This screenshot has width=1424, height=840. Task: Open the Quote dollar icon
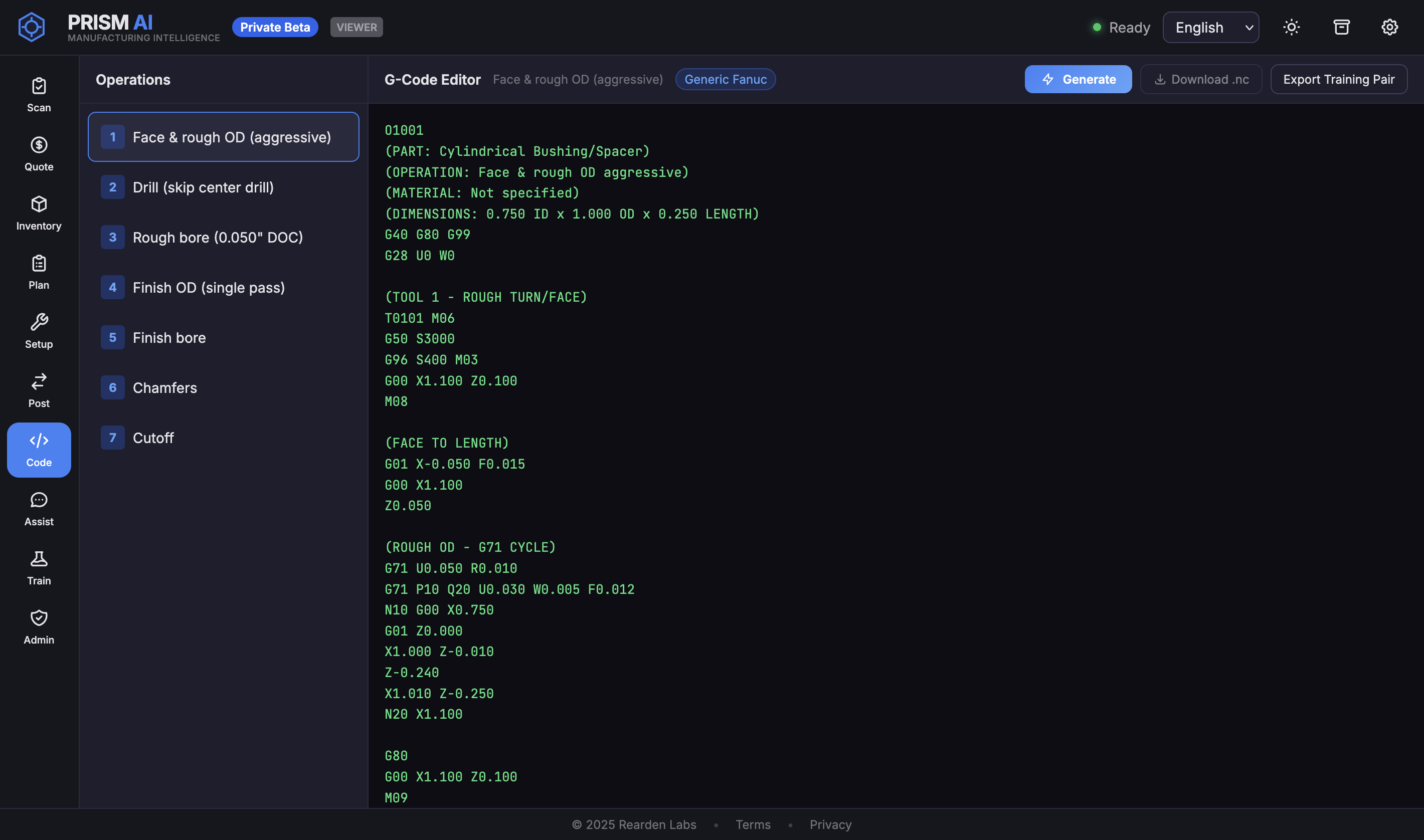coord(39,154)
